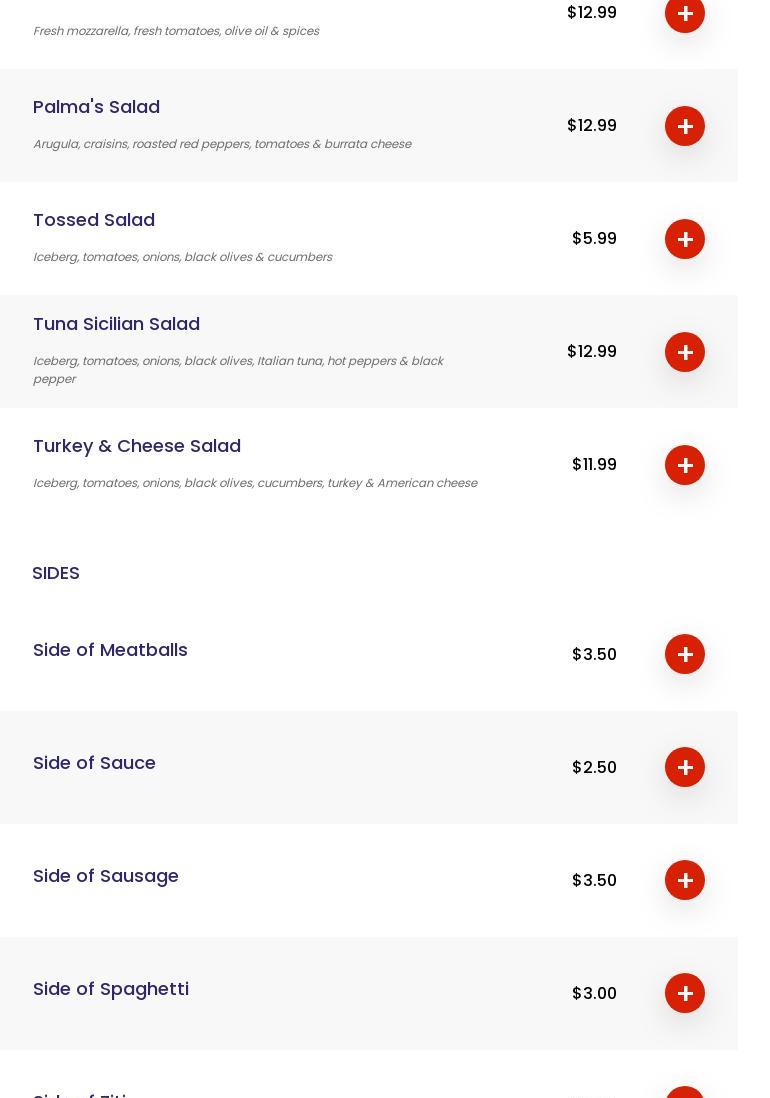Add Turkey & Cheese Salad to order
770x1098 pixels.
(685, 465)
